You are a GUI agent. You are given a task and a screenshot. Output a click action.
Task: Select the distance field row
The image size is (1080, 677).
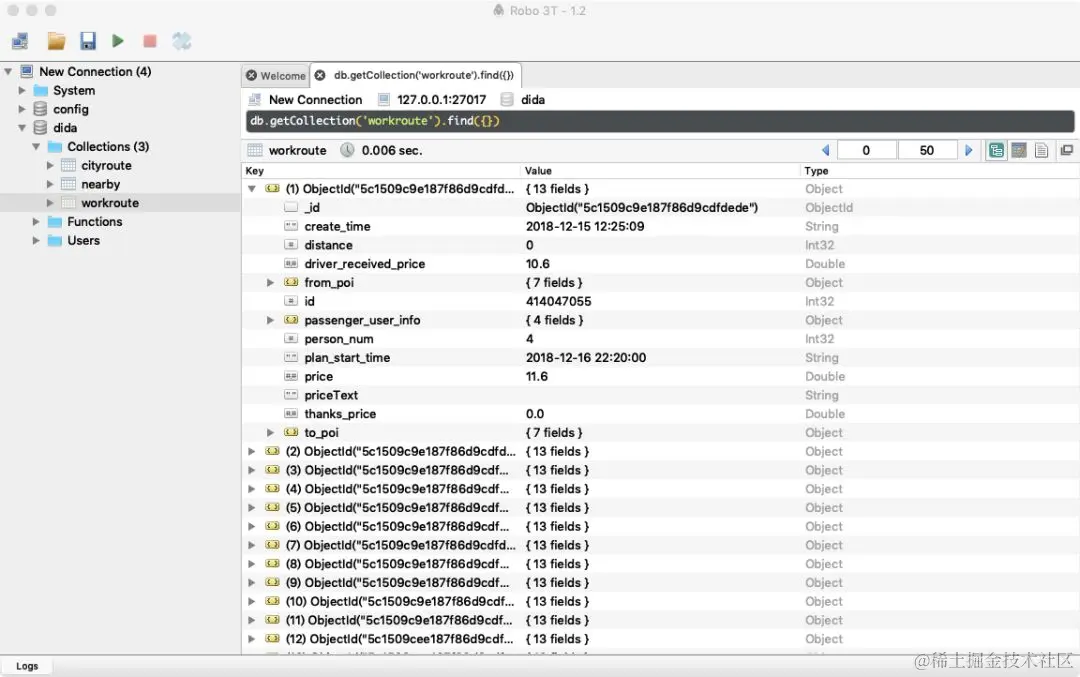pyautogui.click(x=660, y=245)
